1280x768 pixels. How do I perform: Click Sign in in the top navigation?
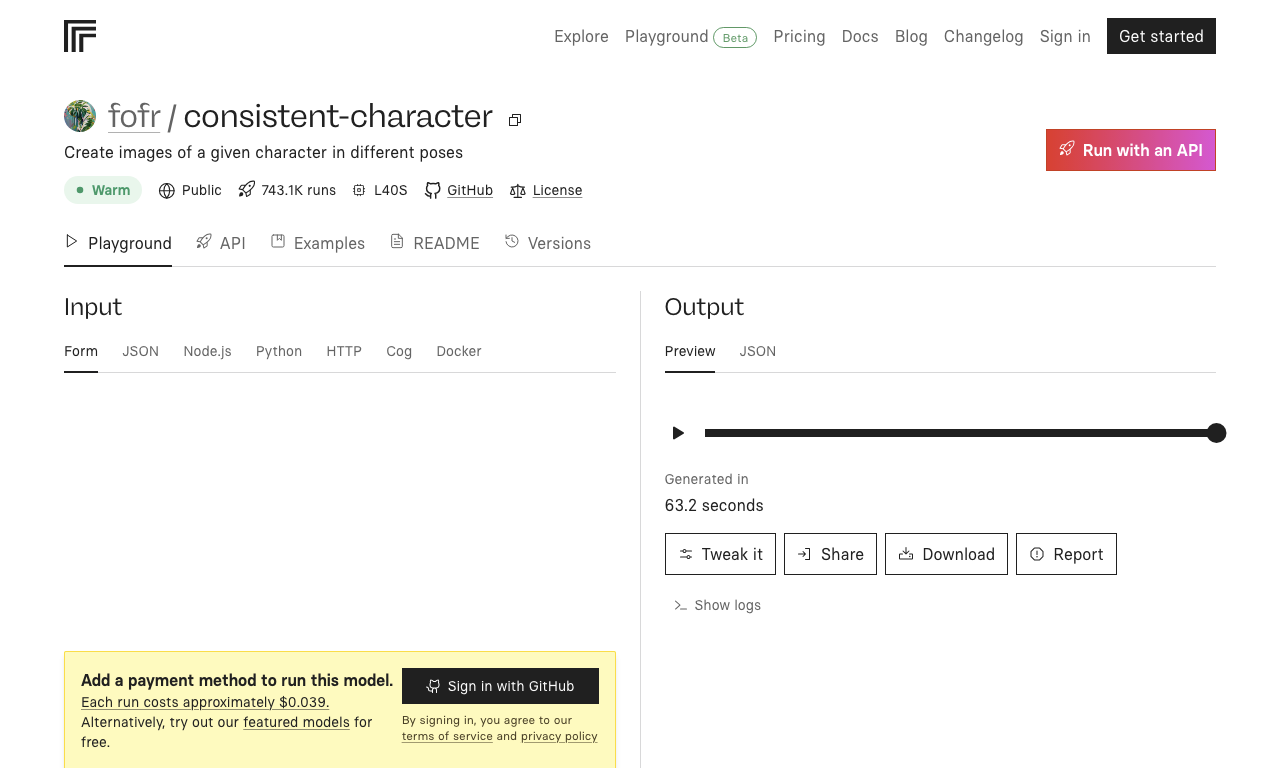tap(1065, 36)
